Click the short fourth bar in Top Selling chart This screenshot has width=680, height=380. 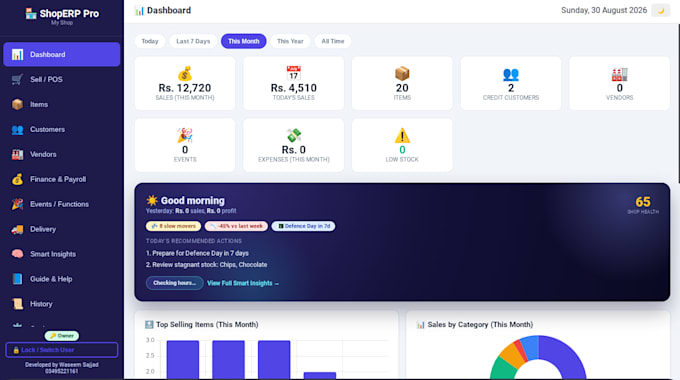click(x=320, y=375)
